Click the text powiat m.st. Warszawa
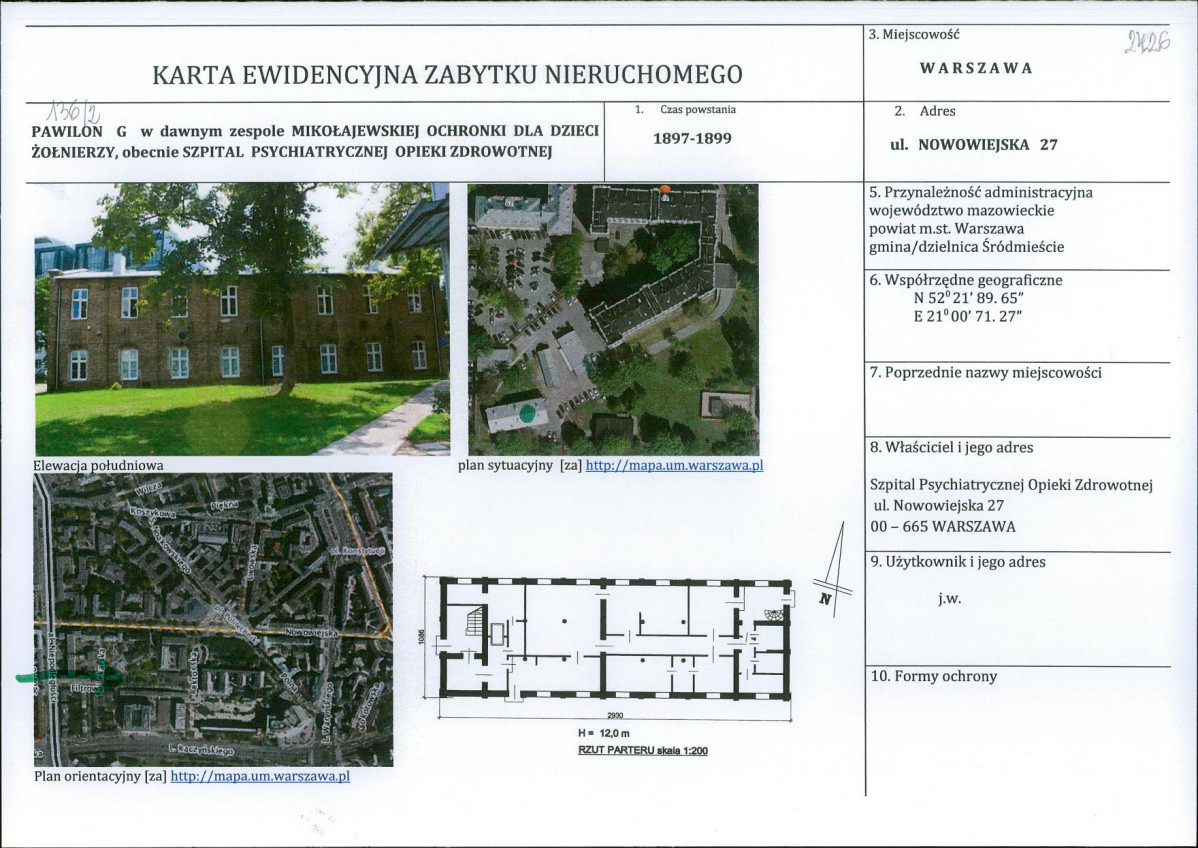 click(947, 228)
